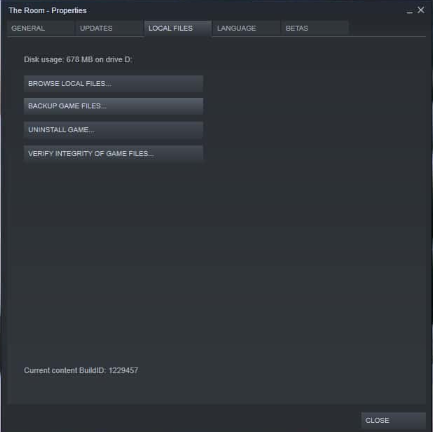
Task: Go to the Language tab
Action: [246, 28]
